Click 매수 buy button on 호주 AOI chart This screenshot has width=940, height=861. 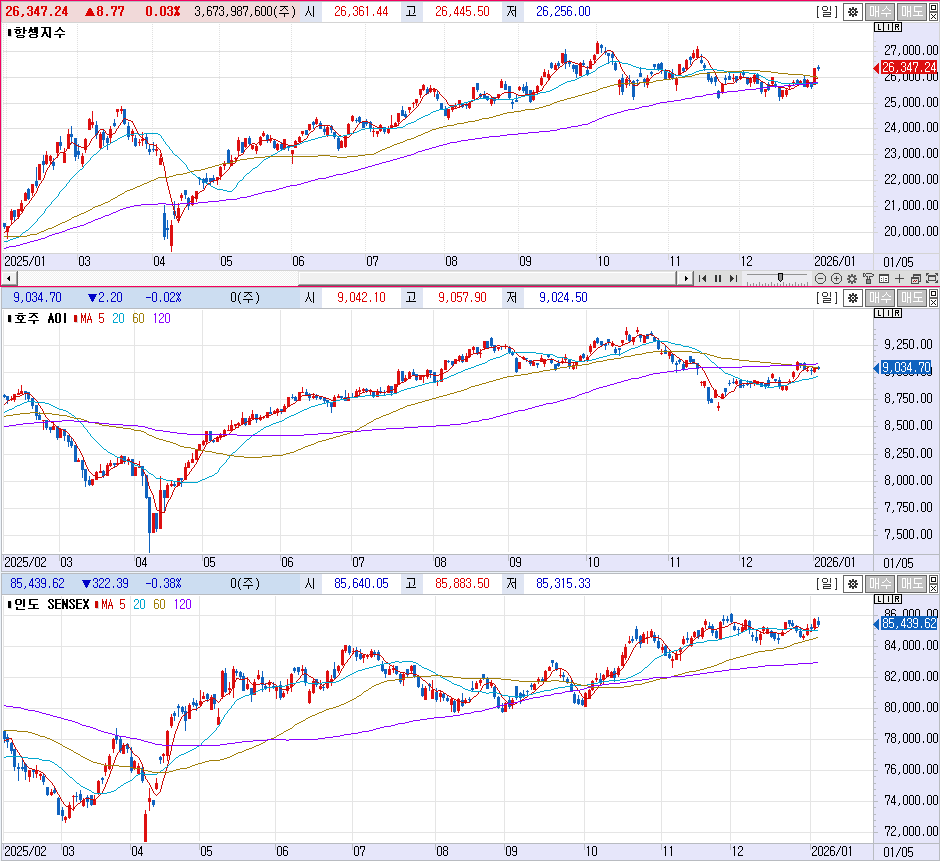coord(879,297)
